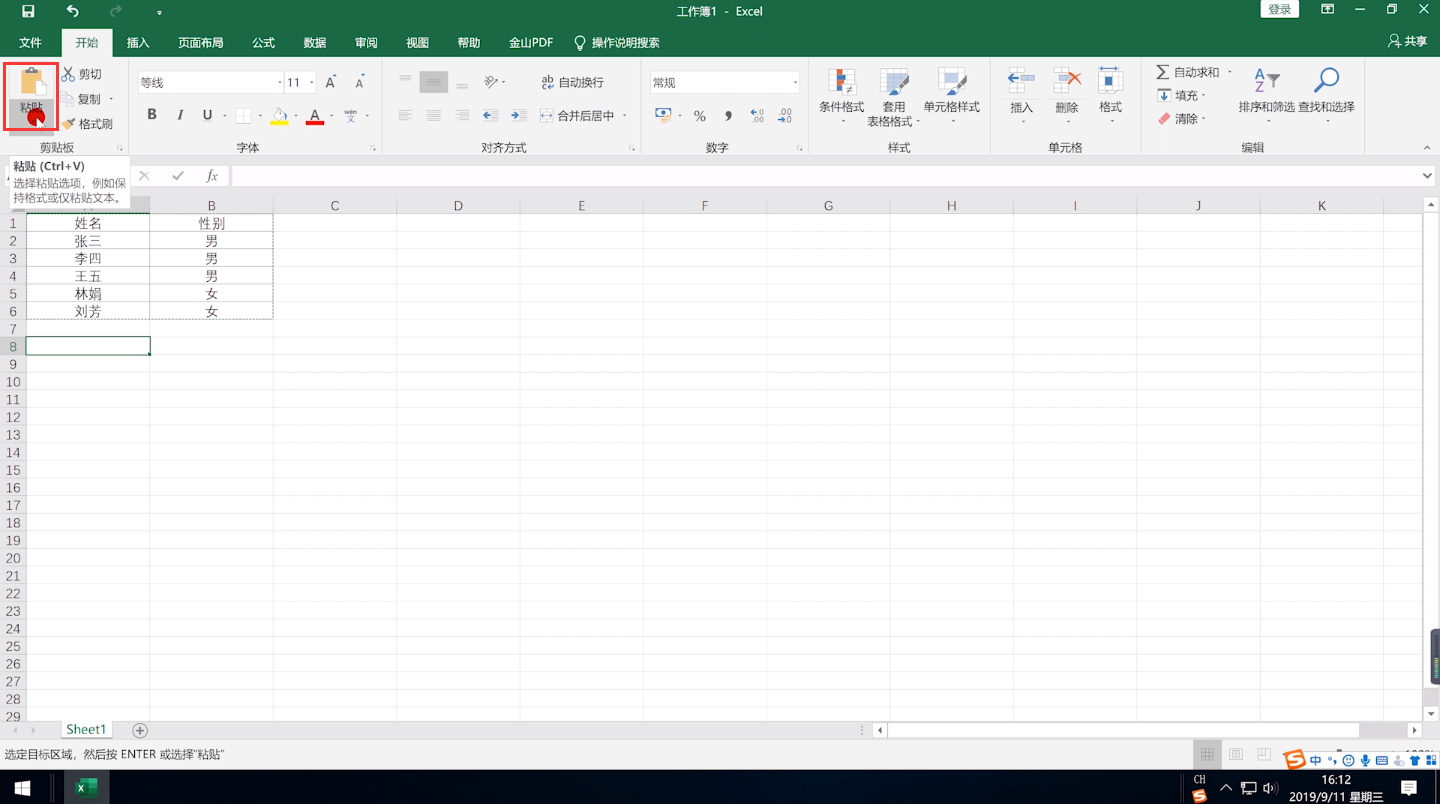Click the Insert Function fx button
Viewport: 1440px width, 804px height.
(212, 176)
